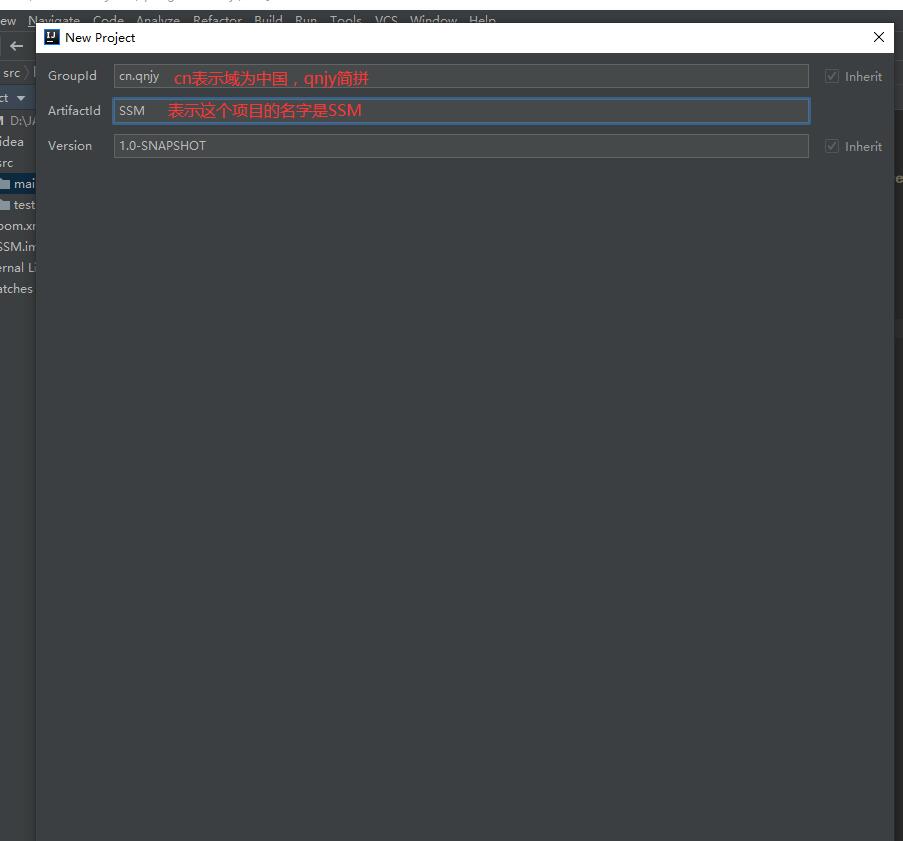The image size is (903, 841).
Task: Expand External Libraries in project tree
Action: (17, 268)
